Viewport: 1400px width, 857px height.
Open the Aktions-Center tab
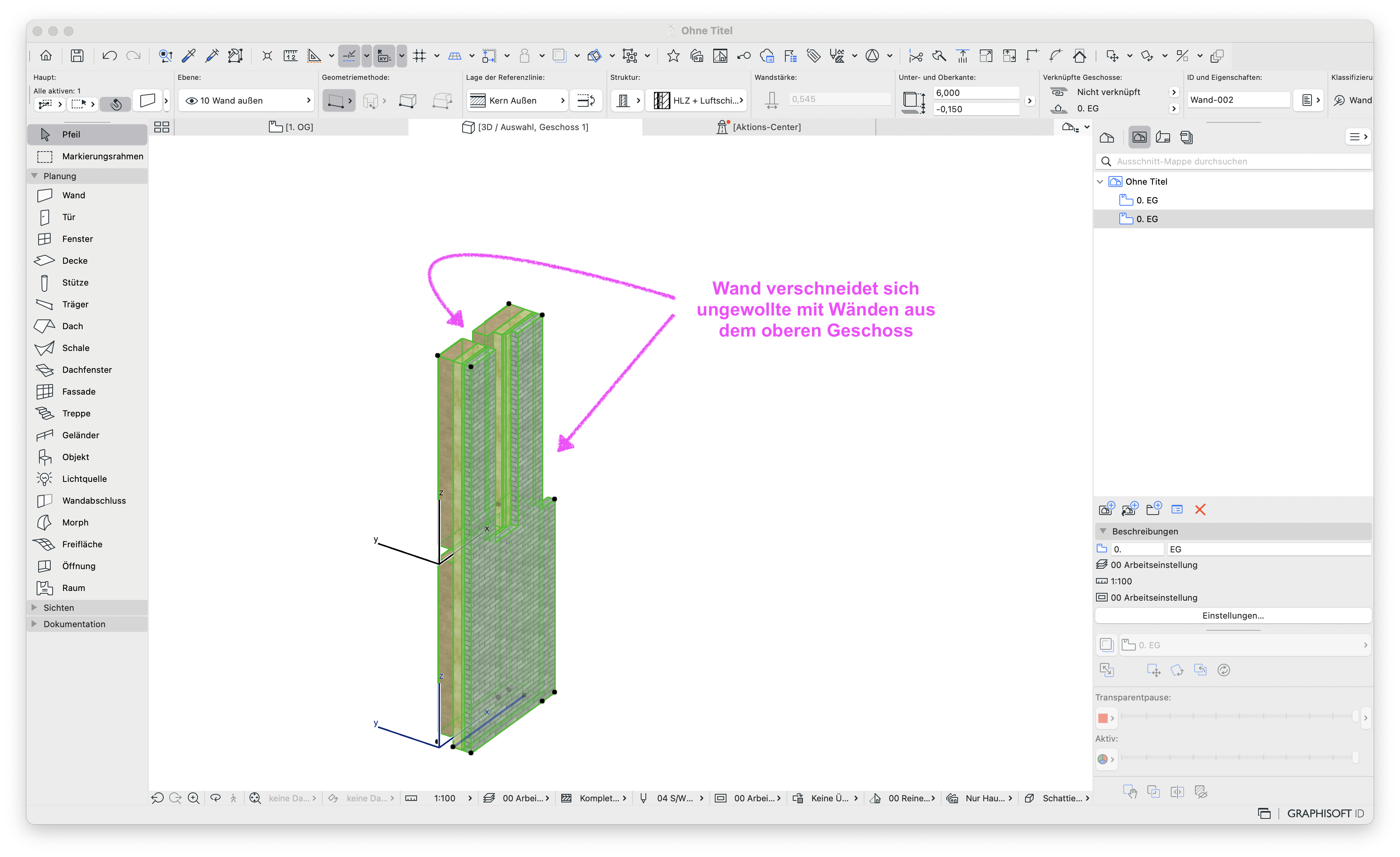pos(759,127)
